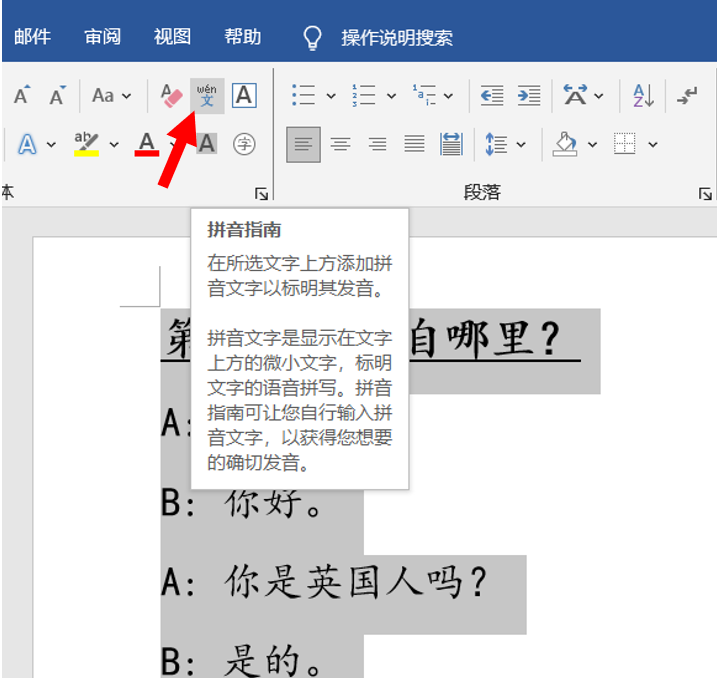Screen dimensions: 717x687
Task: Click the Borders grid icon
Action: point(625,144)
